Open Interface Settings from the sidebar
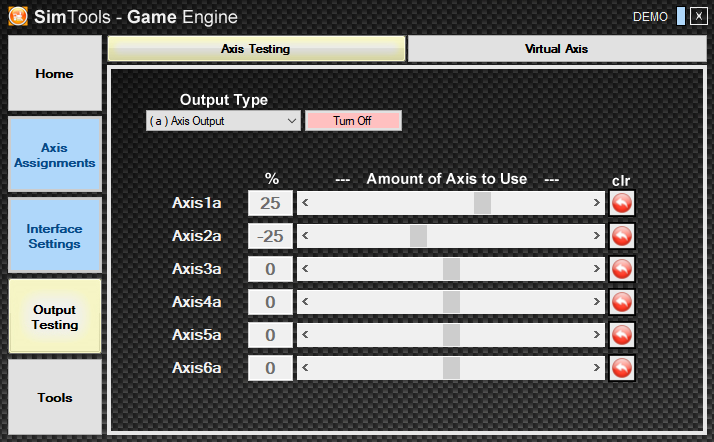 [55, 236]
